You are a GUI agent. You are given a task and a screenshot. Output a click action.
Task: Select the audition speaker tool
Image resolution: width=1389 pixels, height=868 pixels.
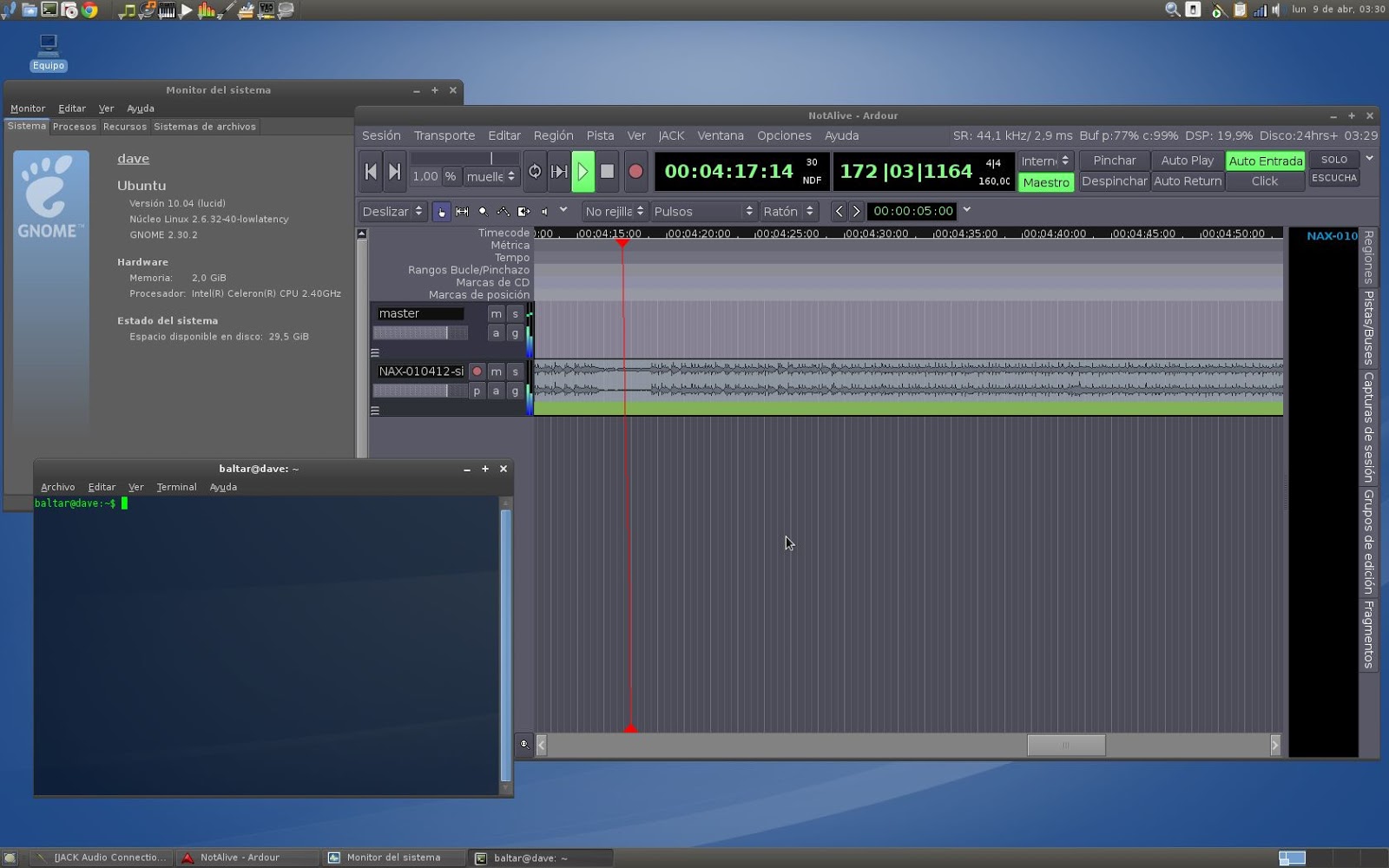click(544, 211)
